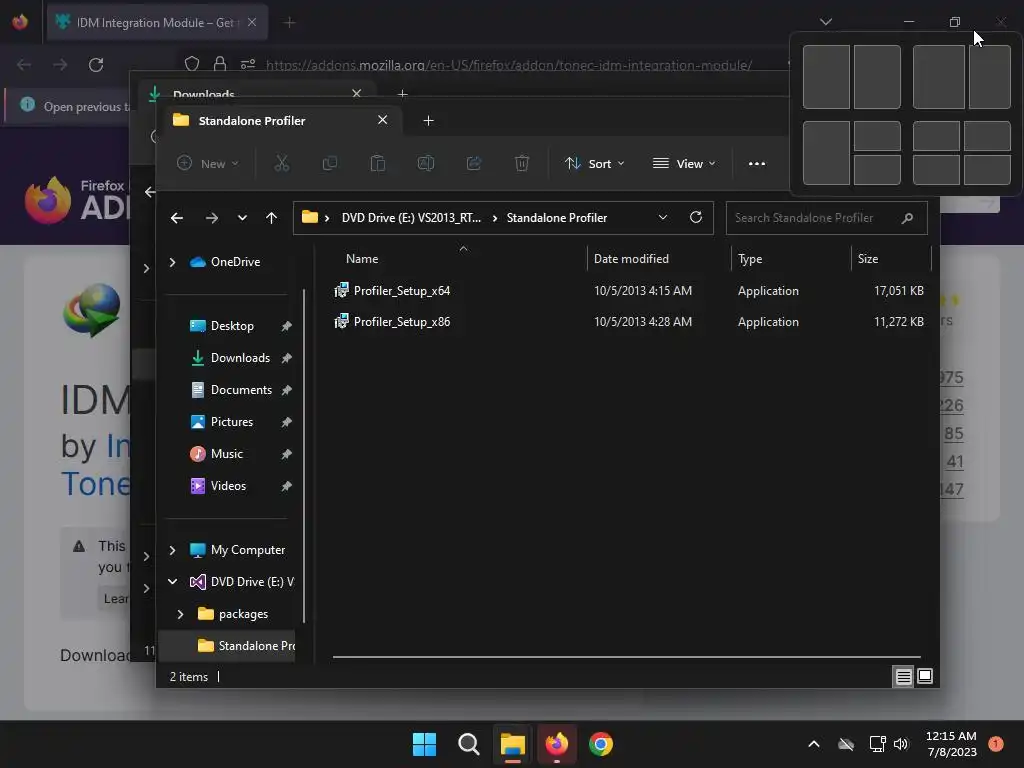Open Downloads in the navigation pane
Screen dimensions: 1024x768
tap(240, 358)
